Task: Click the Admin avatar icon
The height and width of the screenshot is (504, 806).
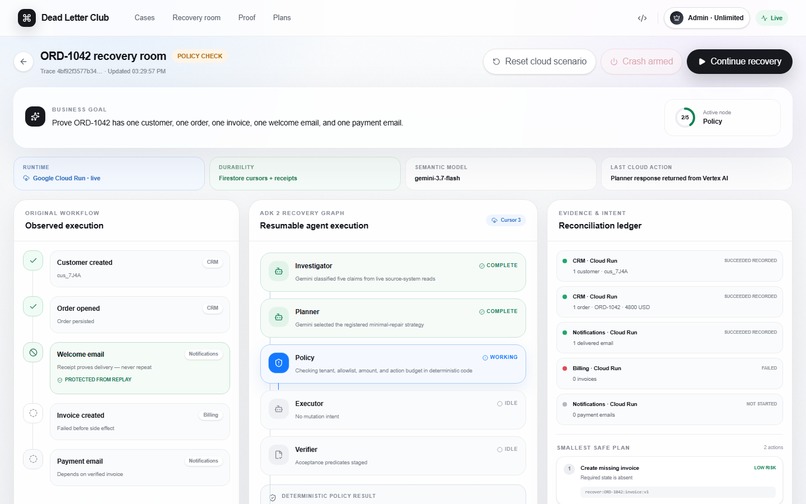Action: (676, 17)
